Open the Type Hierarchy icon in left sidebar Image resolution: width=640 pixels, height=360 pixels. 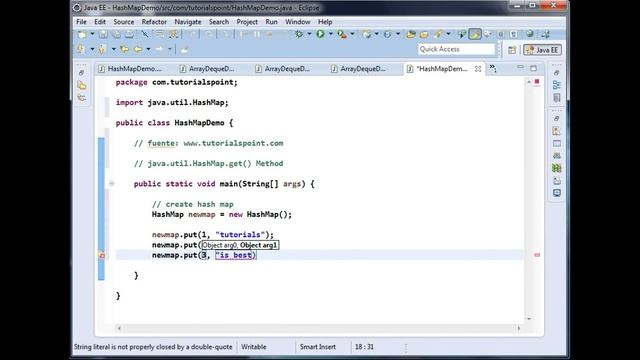pos(82,98)
